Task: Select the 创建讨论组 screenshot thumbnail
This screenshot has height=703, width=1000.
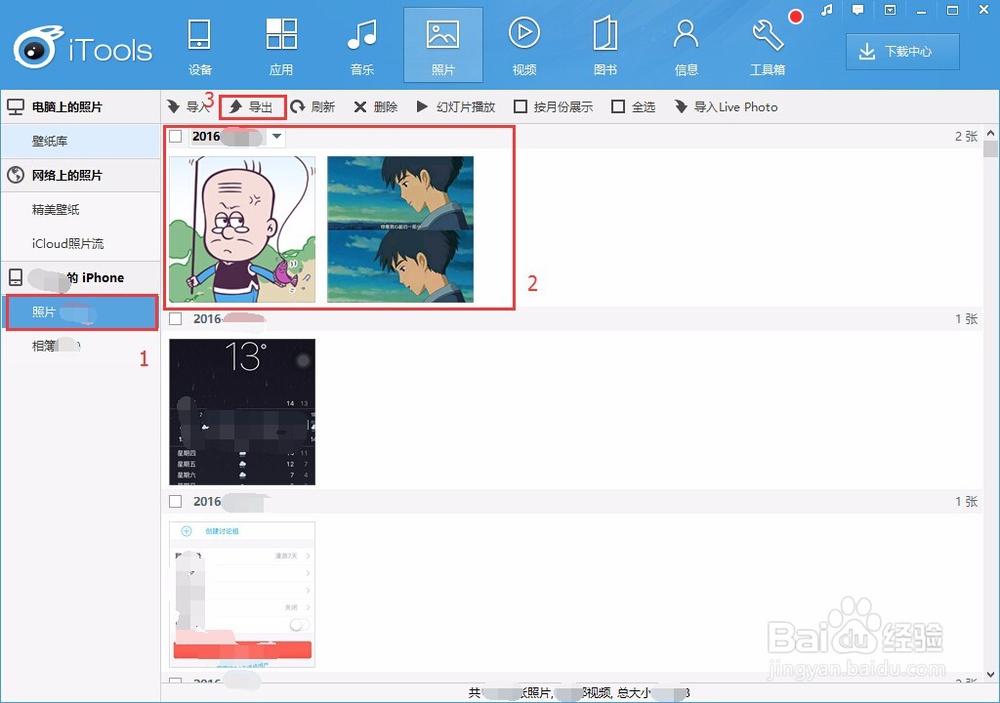Action: (x=242, y=595)
